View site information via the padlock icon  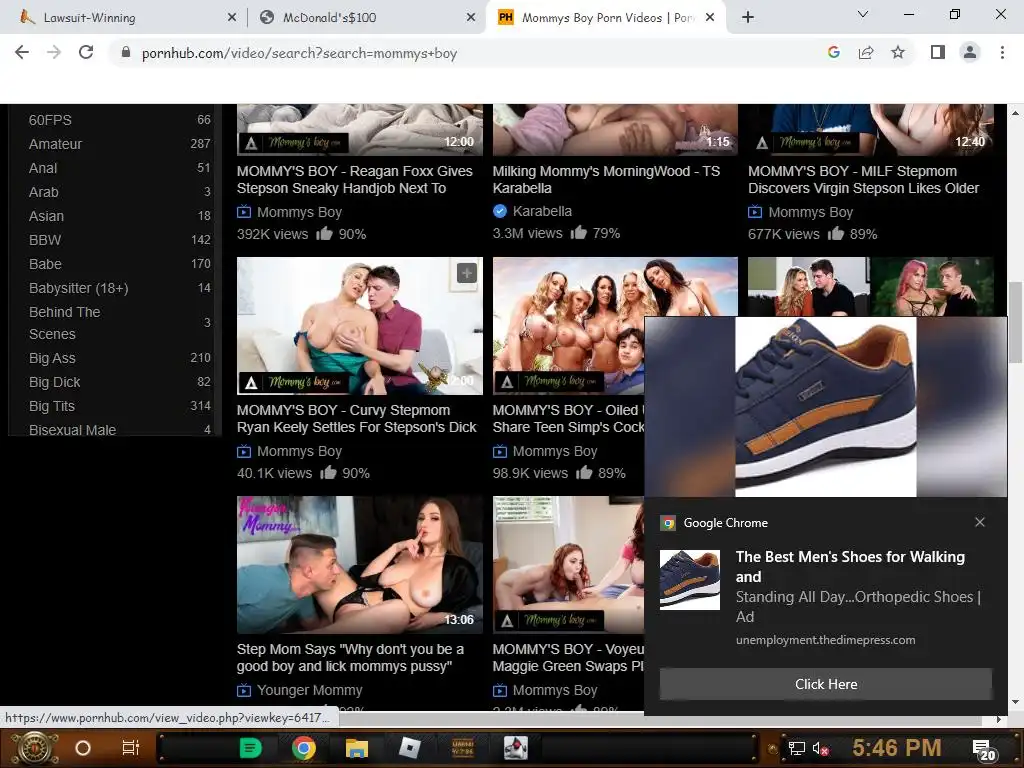(125, 53)
